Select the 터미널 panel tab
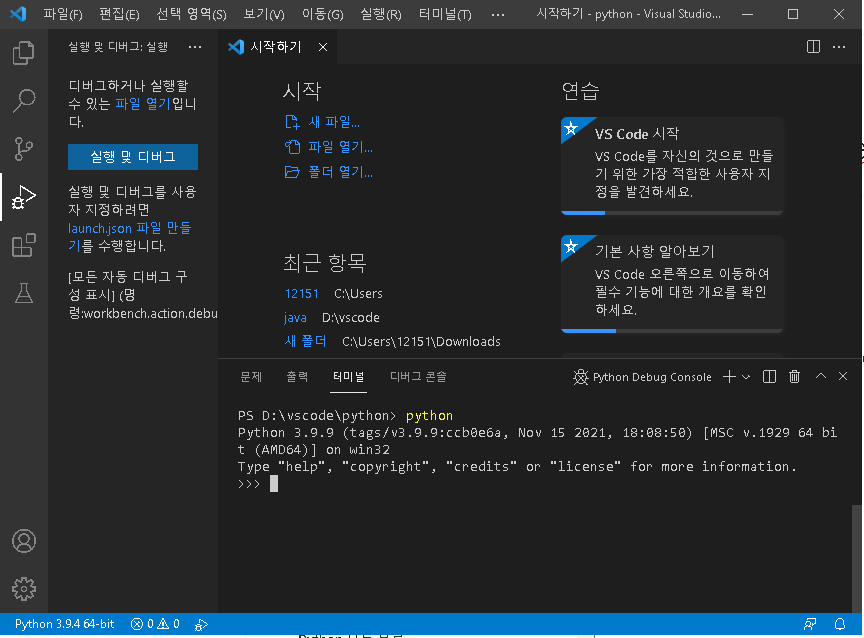Screen dimensions: 864x638 click(x=348, y=376)
